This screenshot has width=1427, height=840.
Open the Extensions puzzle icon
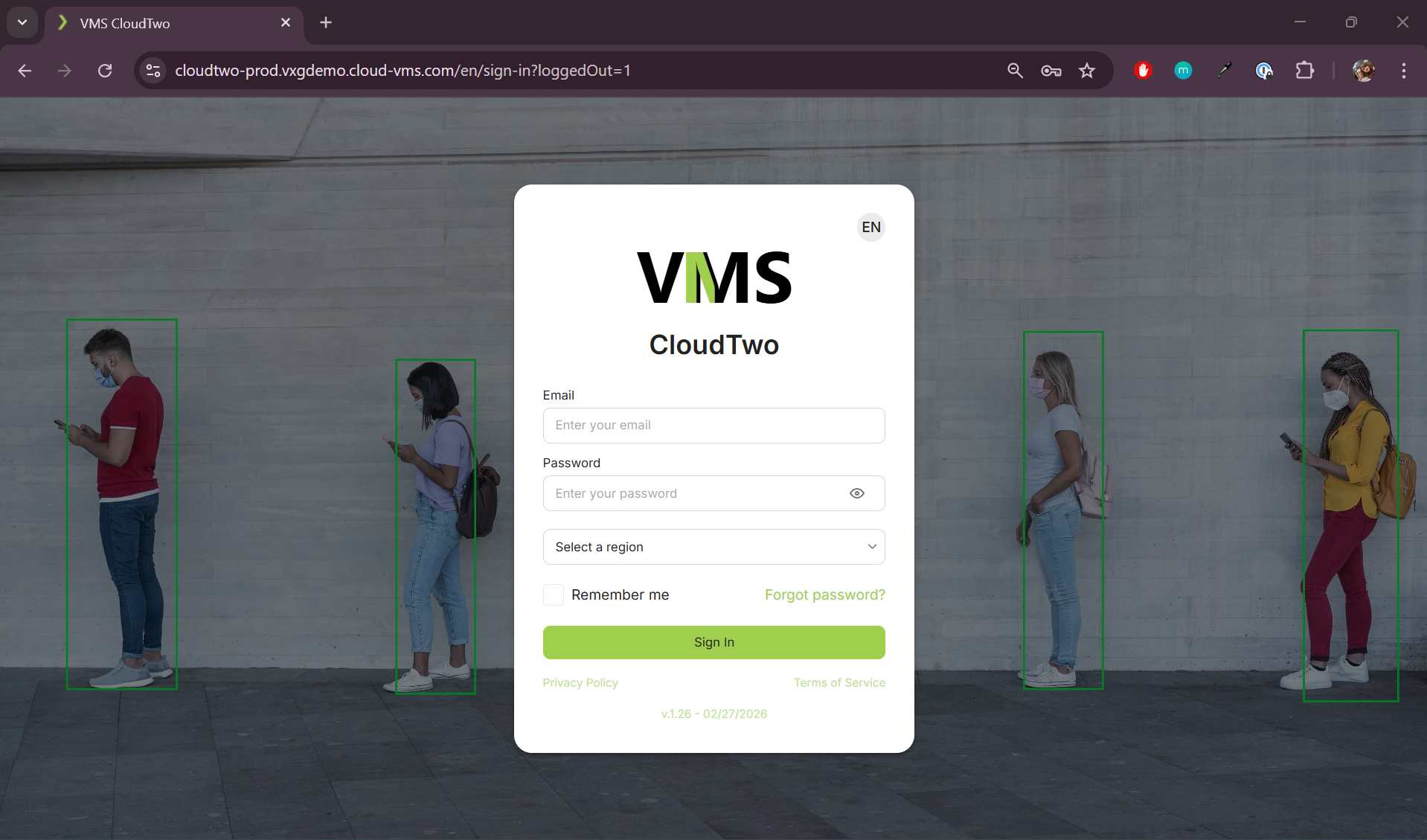click(x=1304, y=71)
